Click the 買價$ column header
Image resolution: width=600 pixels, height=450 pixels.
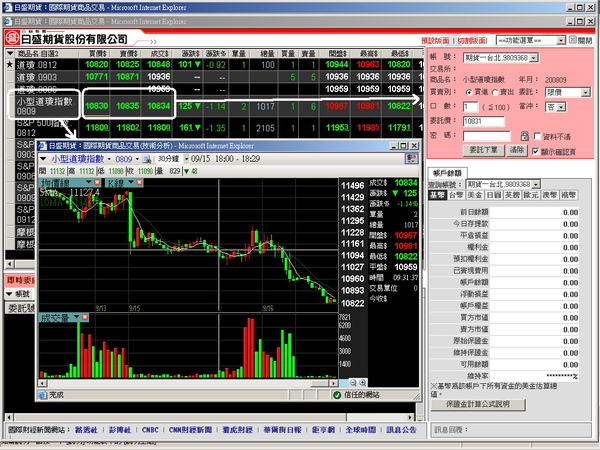point(96,53)
